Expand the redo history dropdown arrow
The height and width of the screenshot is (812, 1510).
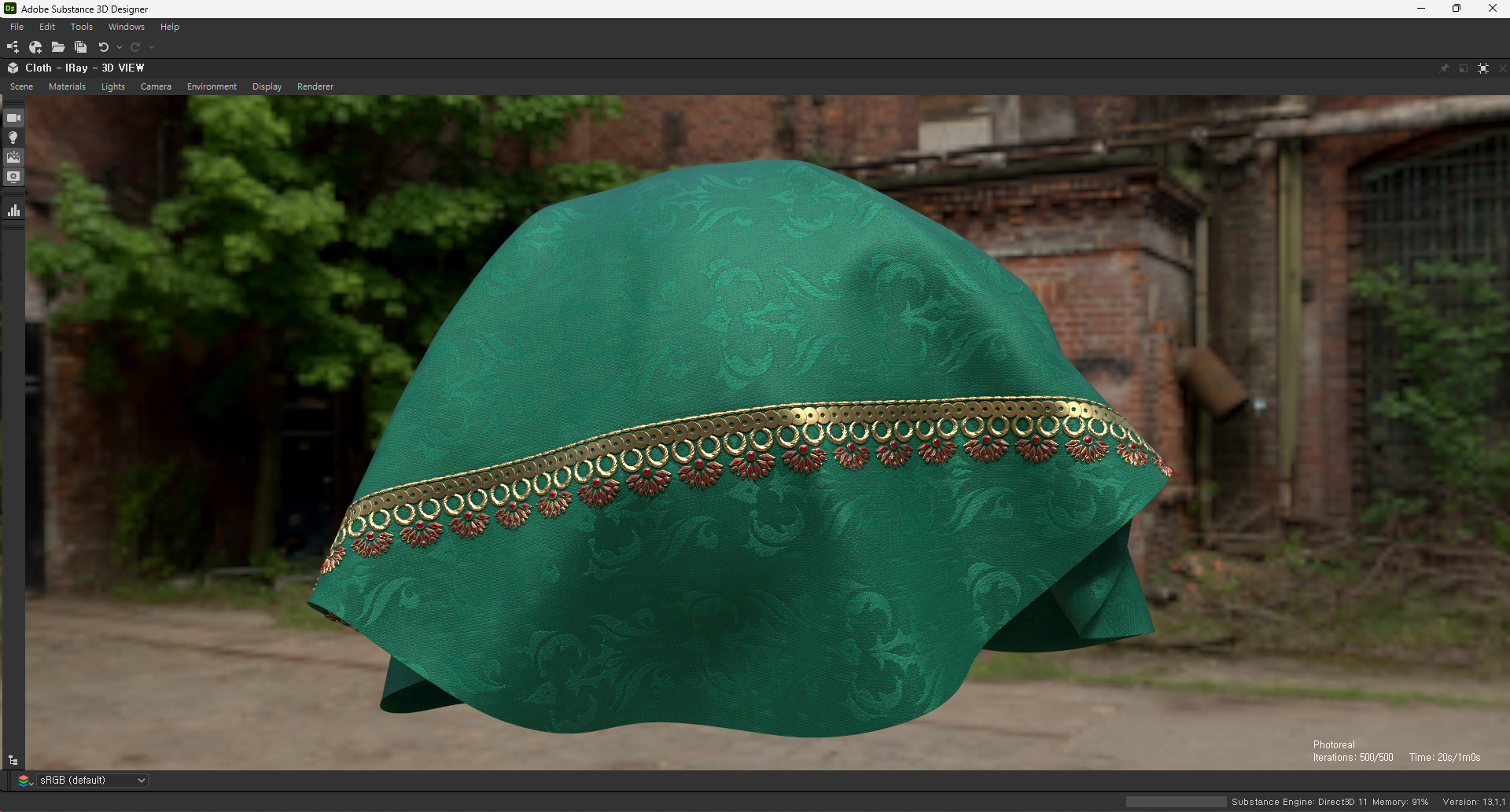point(152,47)
